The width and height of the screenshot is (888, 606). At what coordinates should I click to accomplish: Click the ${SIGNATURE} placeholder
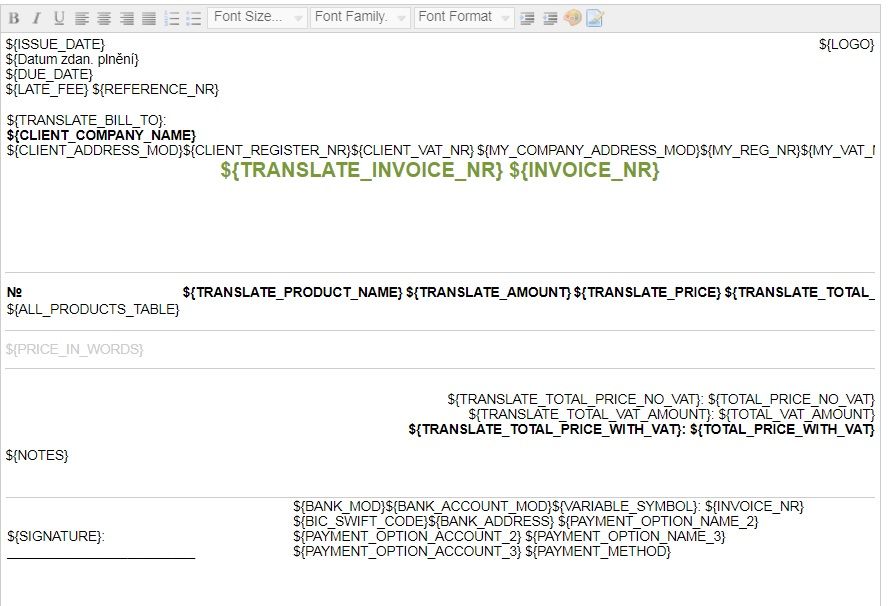56,536
